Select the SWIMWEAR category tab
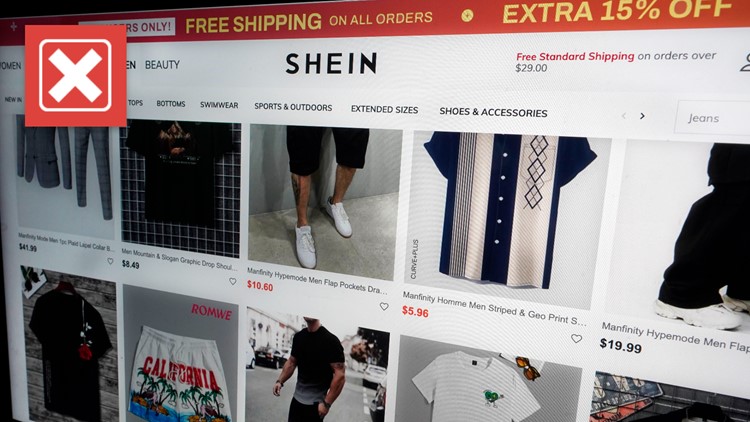The image size is (750, 422). click(219, 105)
